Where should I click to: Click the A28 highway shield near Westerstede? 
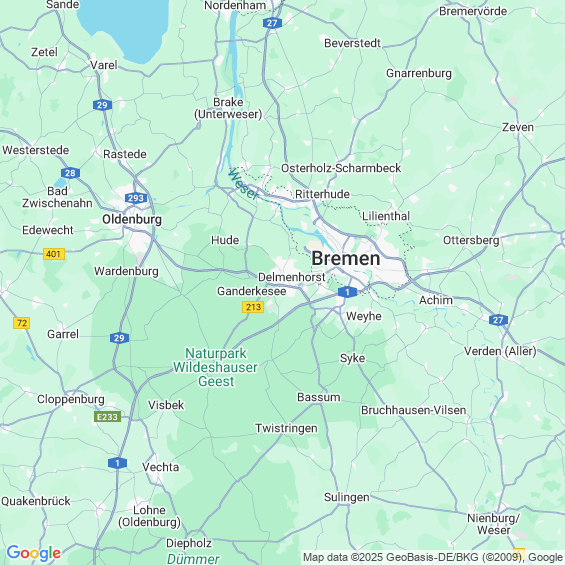pos(70,173)
